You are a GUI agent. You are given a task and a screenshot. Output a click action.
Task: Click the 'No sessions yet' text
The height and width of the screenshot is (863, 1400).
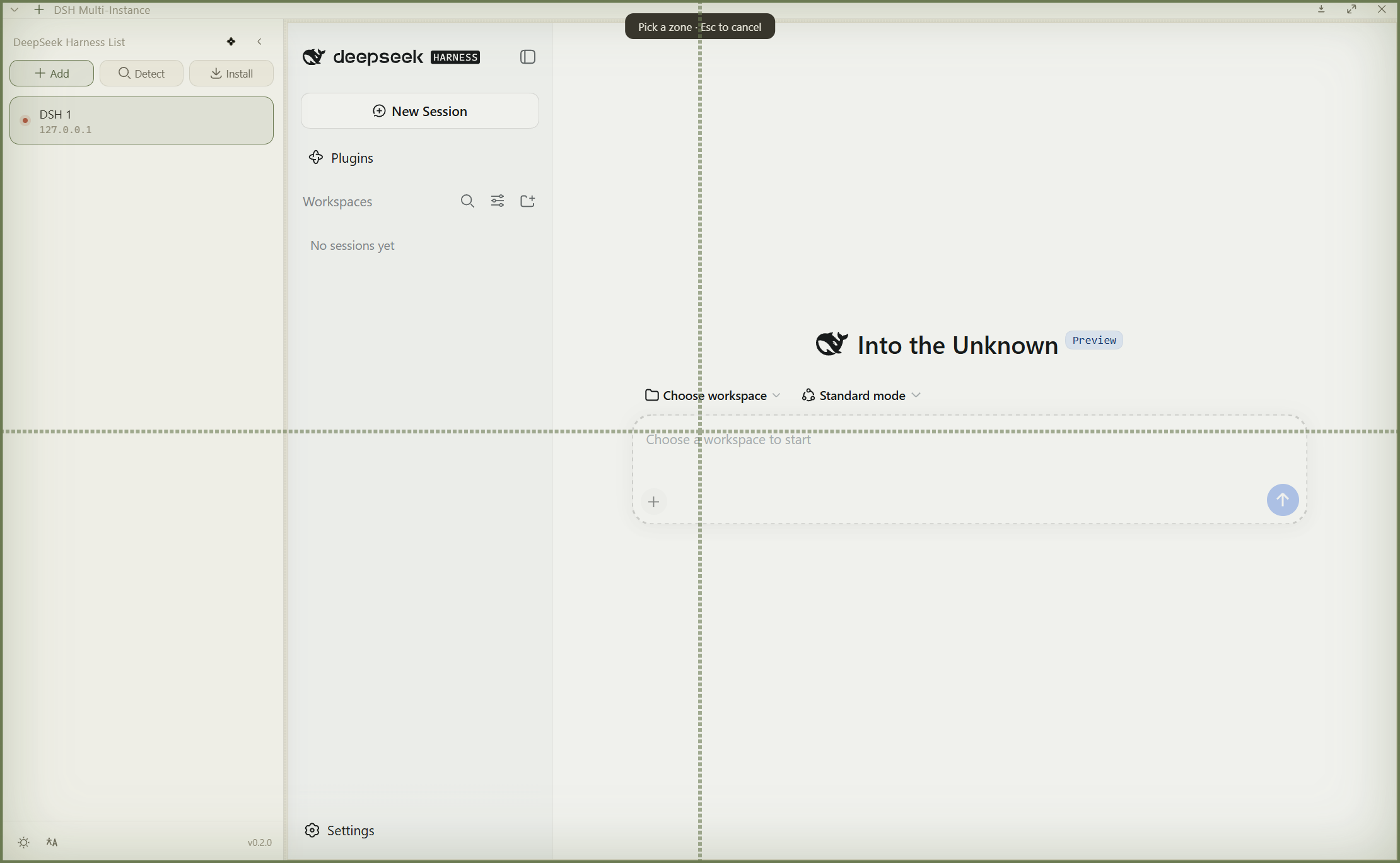[x=353, y=245]
